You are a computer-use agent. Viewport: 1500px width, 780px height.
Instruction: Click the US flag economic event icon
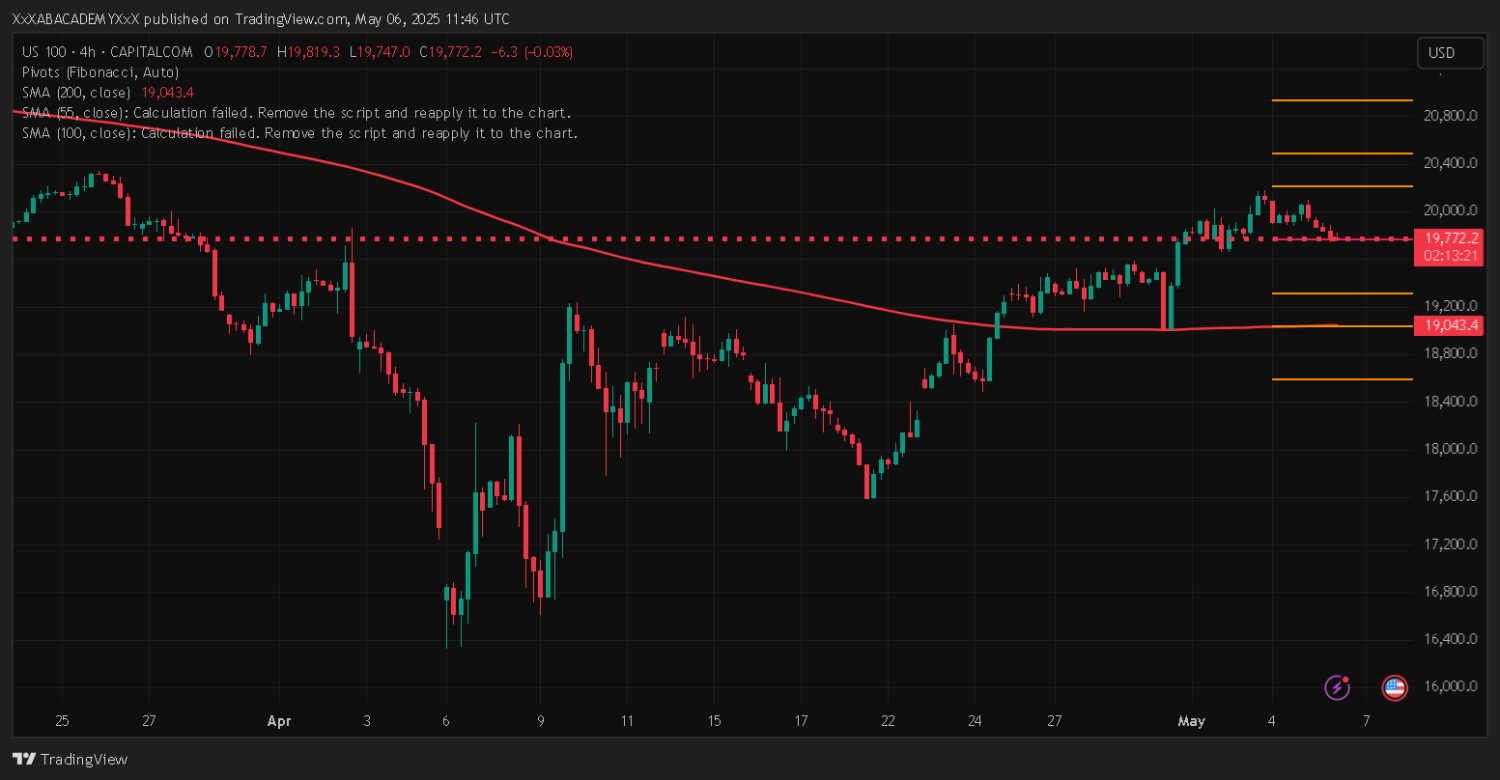pyautogui.click(x=1394, y=687)
